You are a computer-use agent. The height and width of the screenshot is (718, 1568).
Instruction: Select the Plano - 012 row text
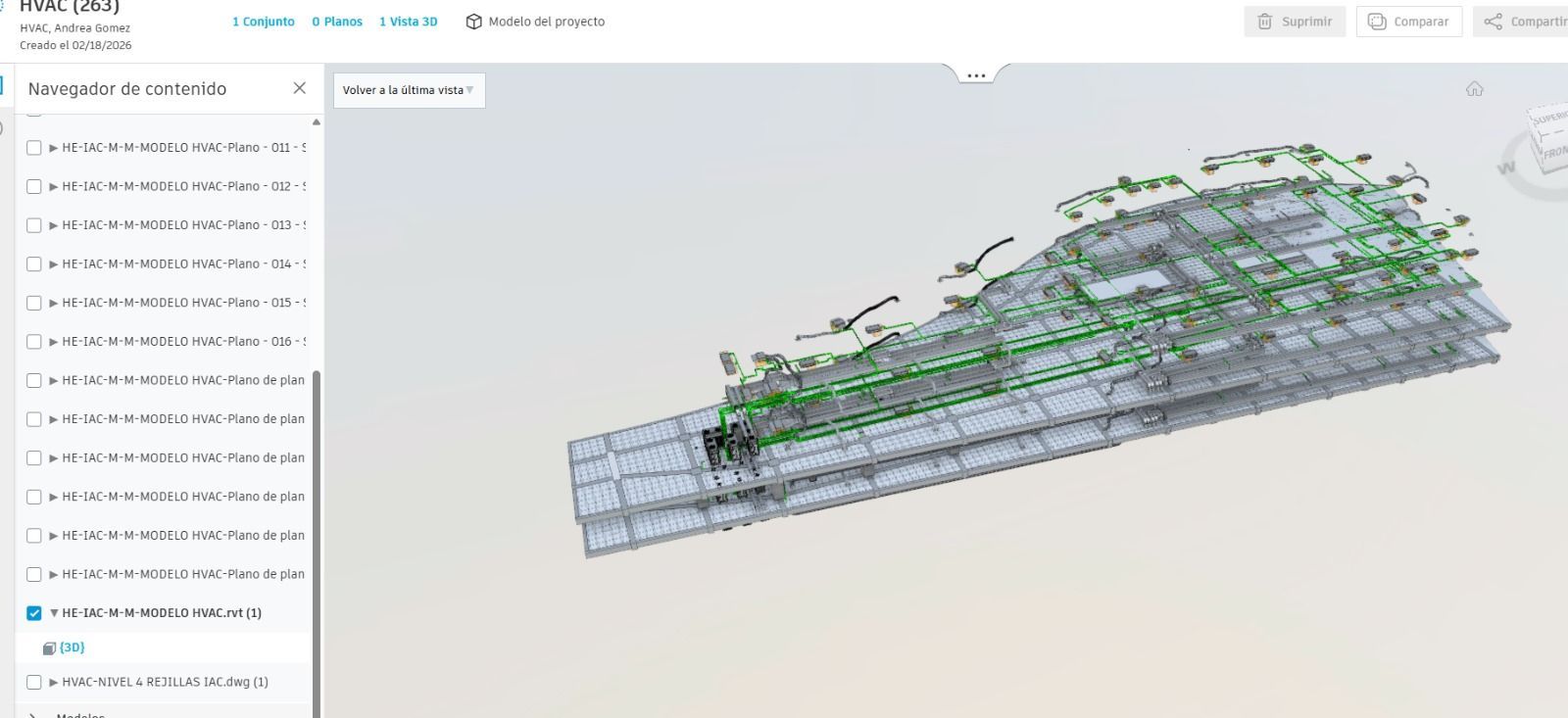(x=184, y=186)
